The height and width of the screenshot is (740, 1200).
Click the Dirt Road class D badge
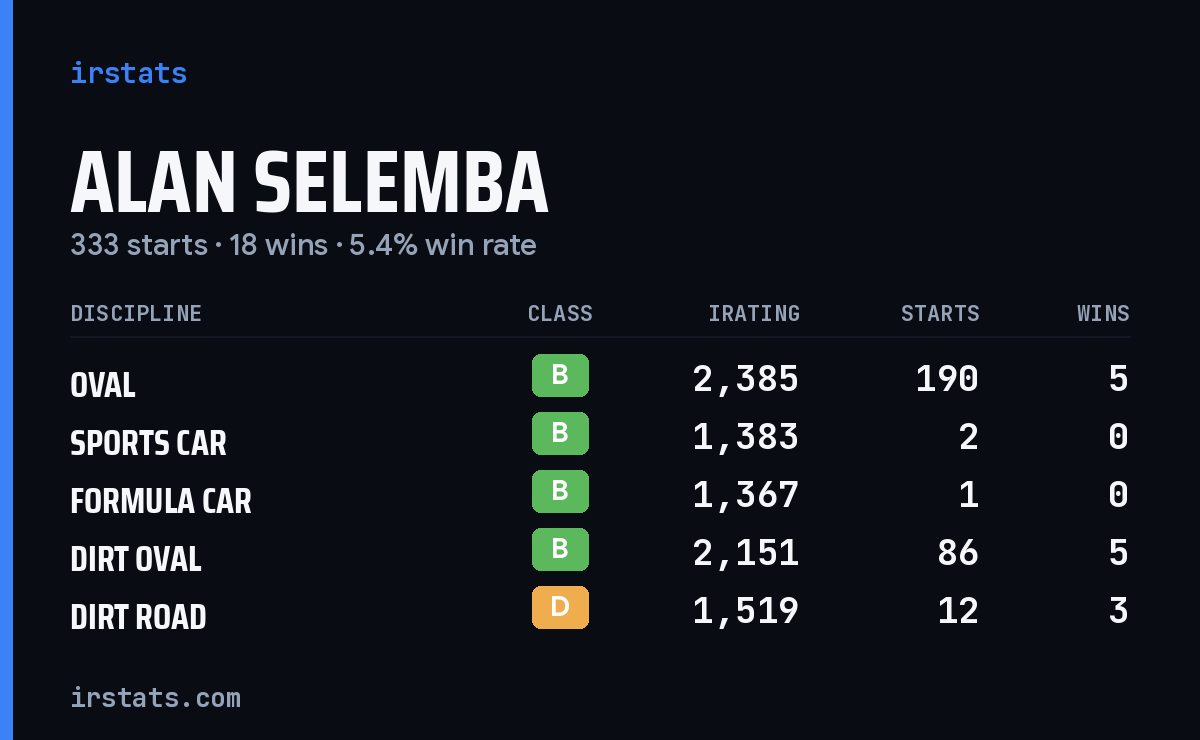[x=560, y=608]
